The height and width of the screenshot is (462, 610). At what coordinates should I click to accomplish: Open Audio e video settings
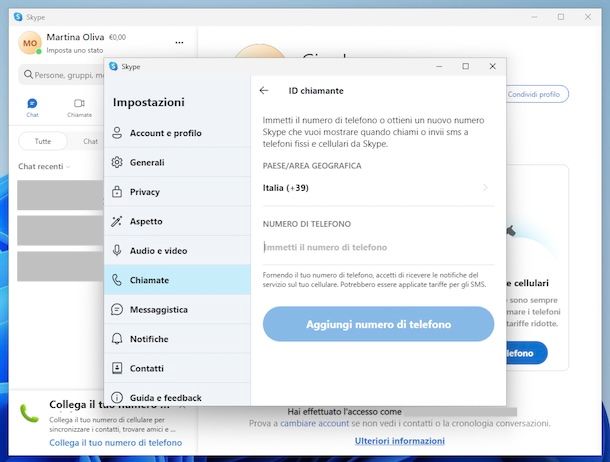pyautogui.click(x=177, y=250)
